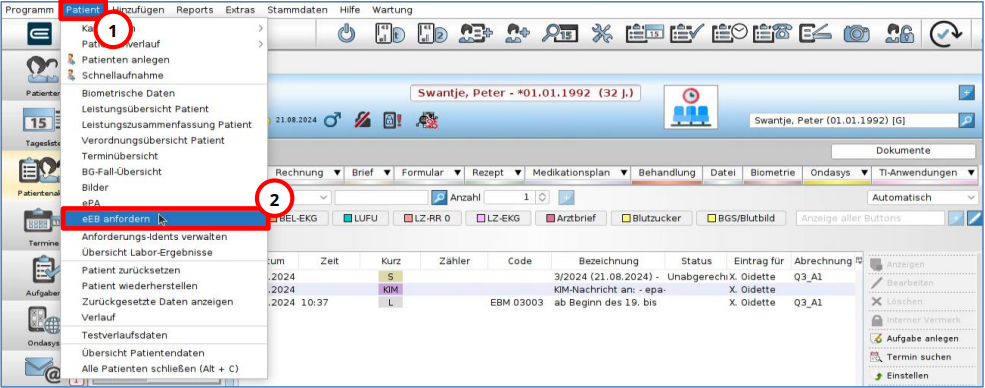Open the Reports menu

(195, 9)
